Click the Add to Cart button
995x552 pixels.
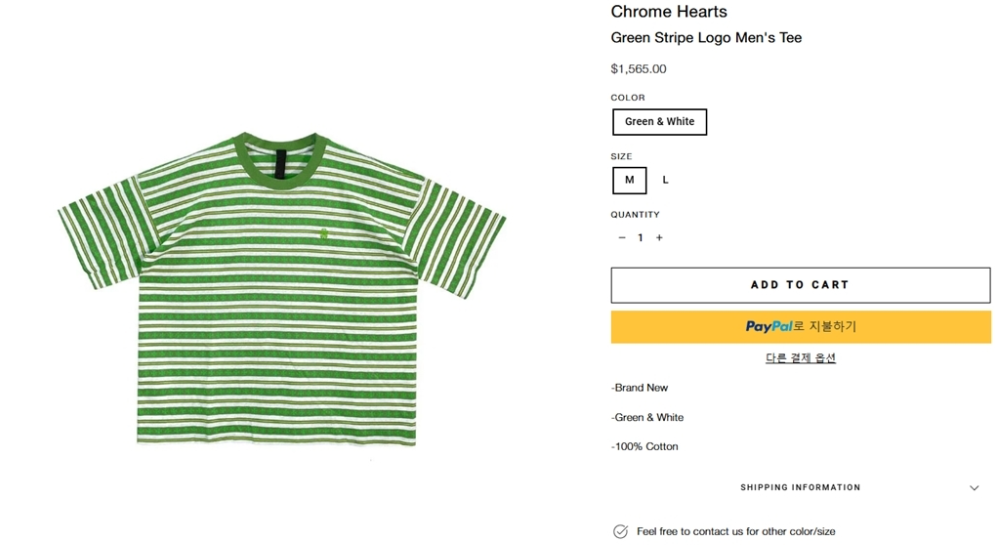(800, 285)
